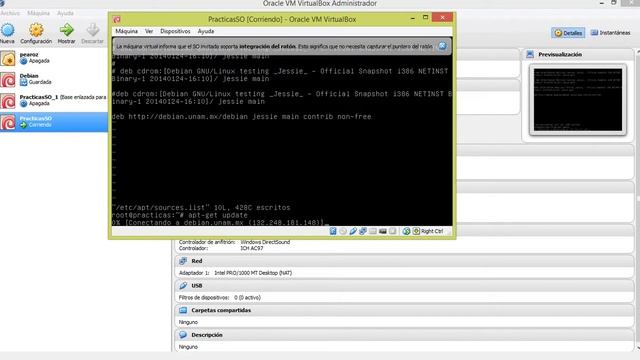The image size is (640, 360).
Task: Click the PracticasSO_1 swirl icon in VM list
Action: click(x=8, y=101)
